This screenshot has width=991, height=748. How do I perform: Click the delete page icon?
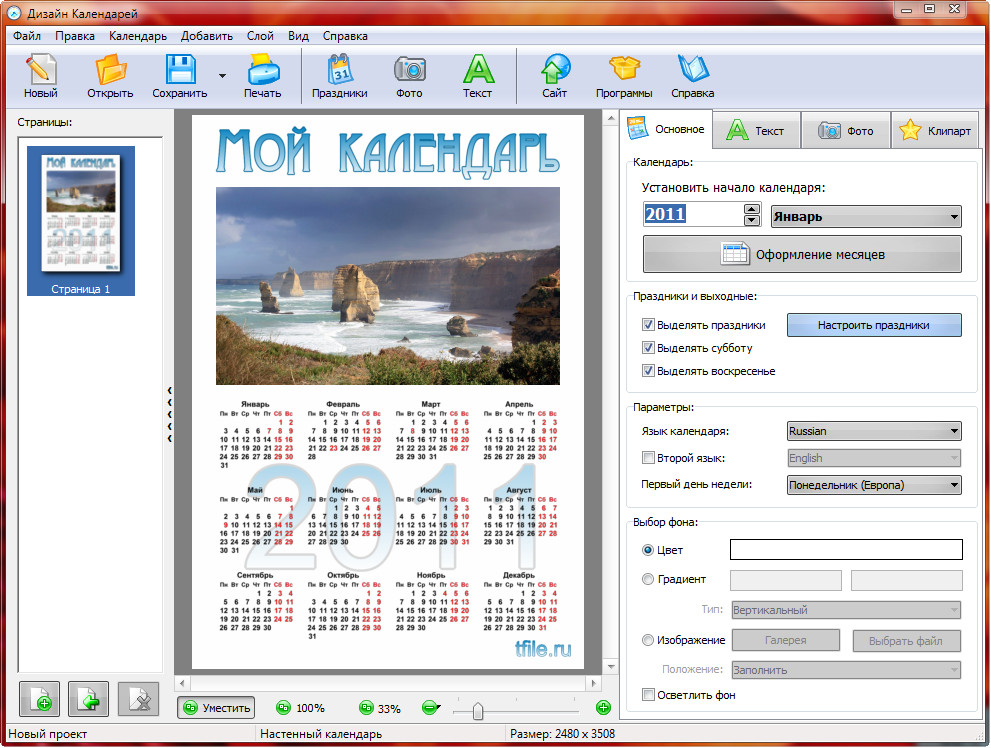(139, 699)
